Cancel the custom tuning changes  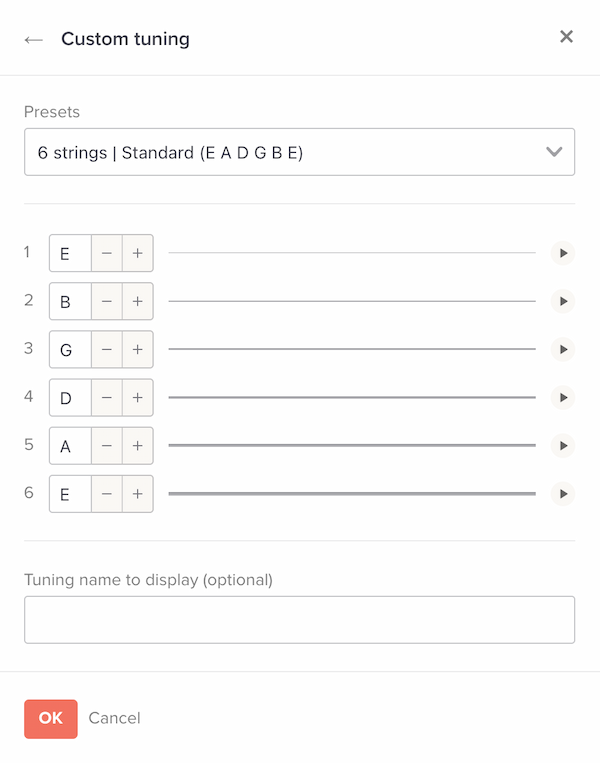(x=114, y=718)
